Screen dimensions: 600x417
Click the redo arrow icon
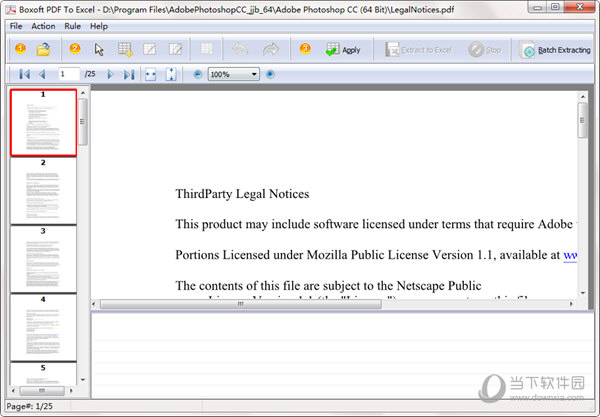271,49
